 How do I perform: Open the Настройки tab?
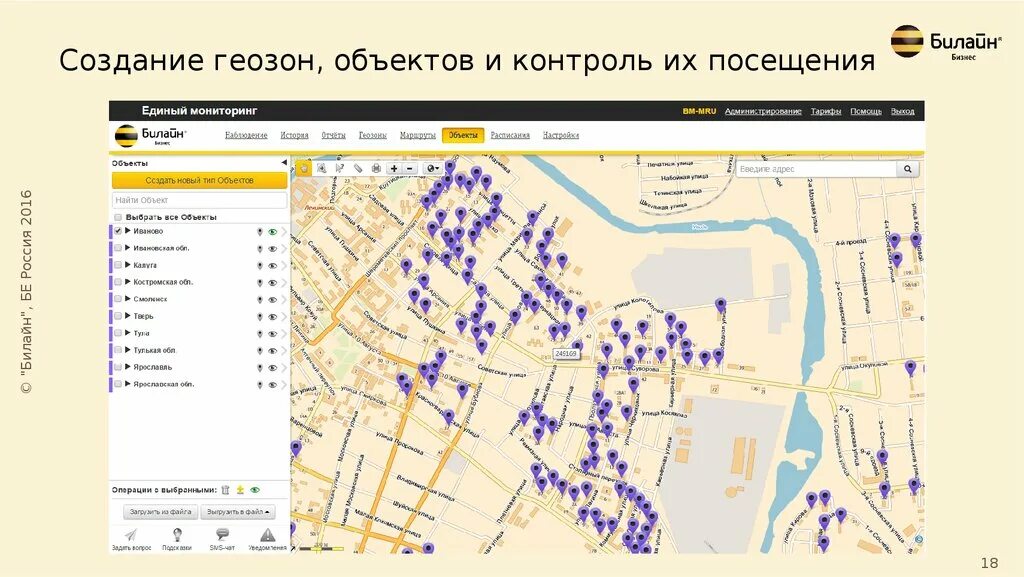click(x=561, y=135)
